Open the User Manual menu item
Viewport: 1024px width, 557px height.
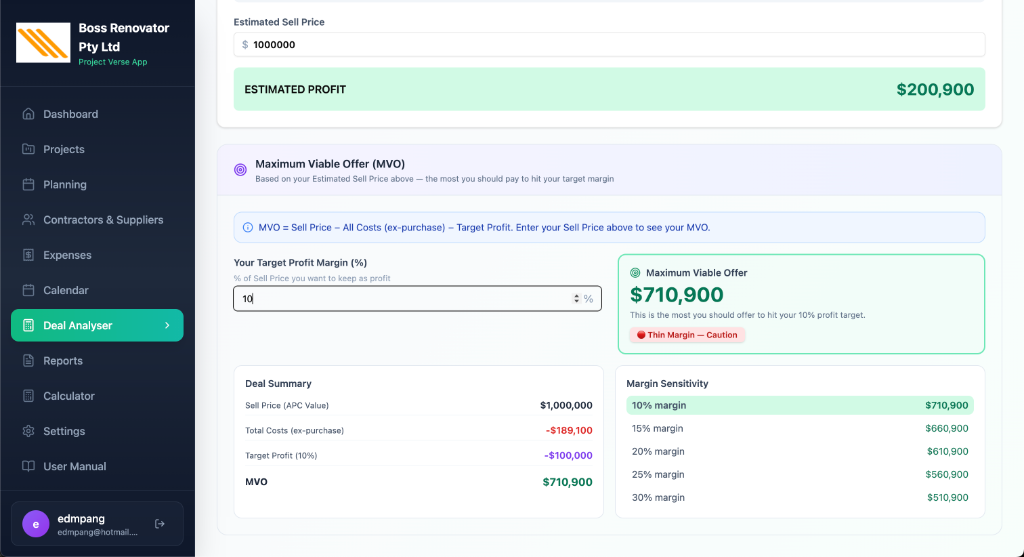pyautogui.click(x=97, y=466)
